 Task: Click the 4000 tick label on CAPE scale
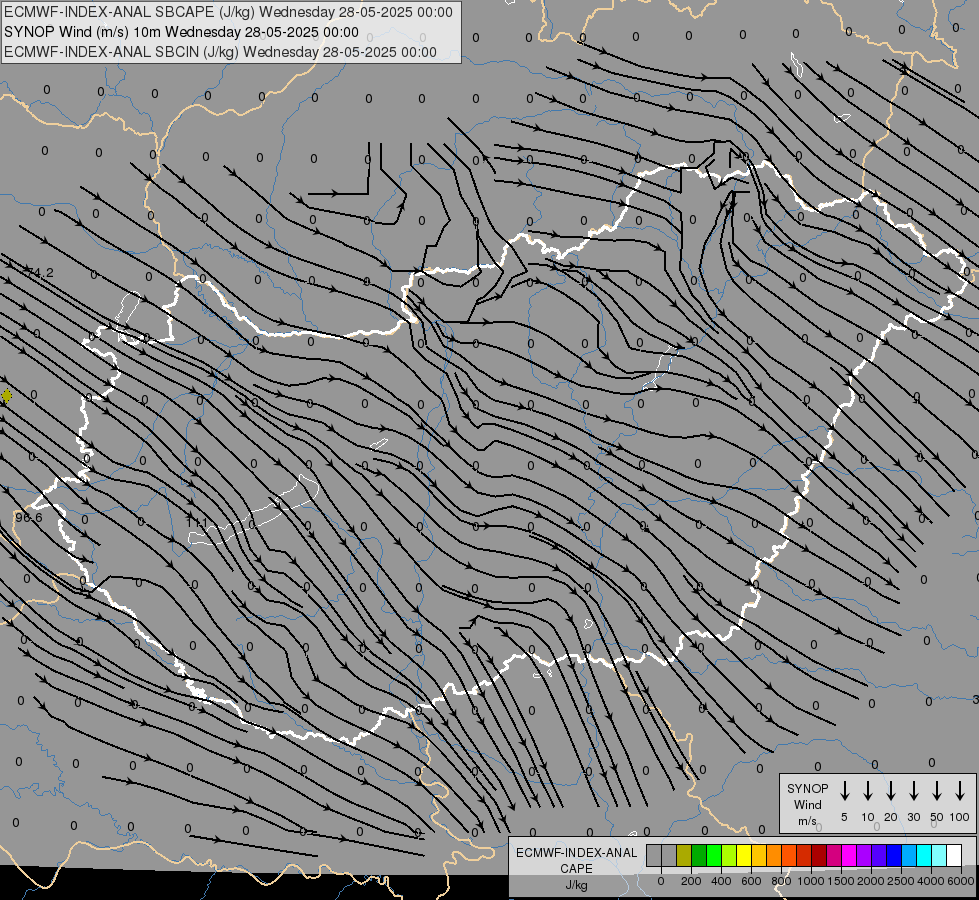coord(931,881)
